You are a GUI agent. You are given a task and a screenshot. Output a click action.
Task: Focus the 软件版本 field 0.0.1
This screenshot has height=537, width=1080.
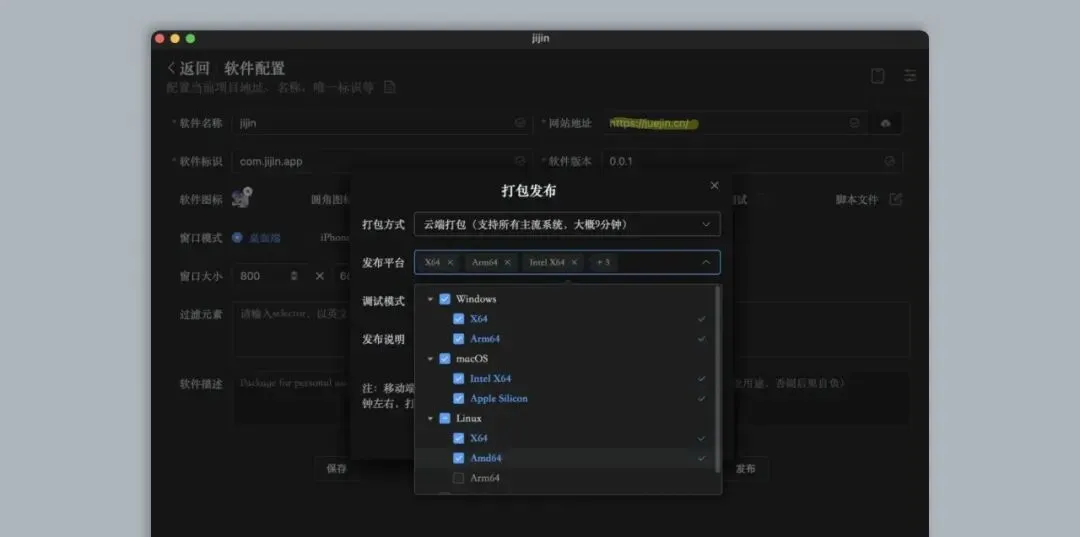point(752,161)
